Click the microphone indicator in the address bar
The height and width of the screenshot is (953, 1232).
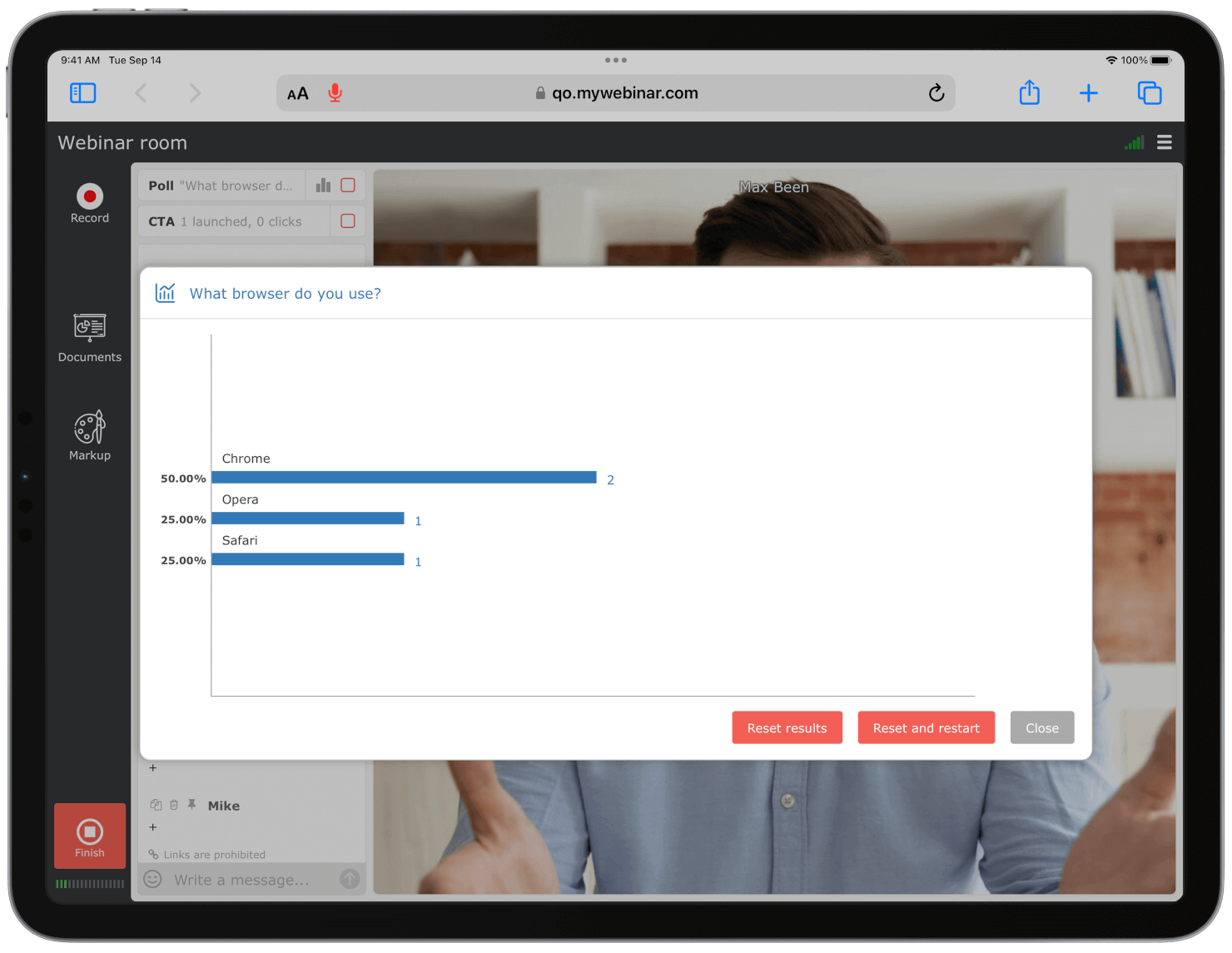(335, 92)
